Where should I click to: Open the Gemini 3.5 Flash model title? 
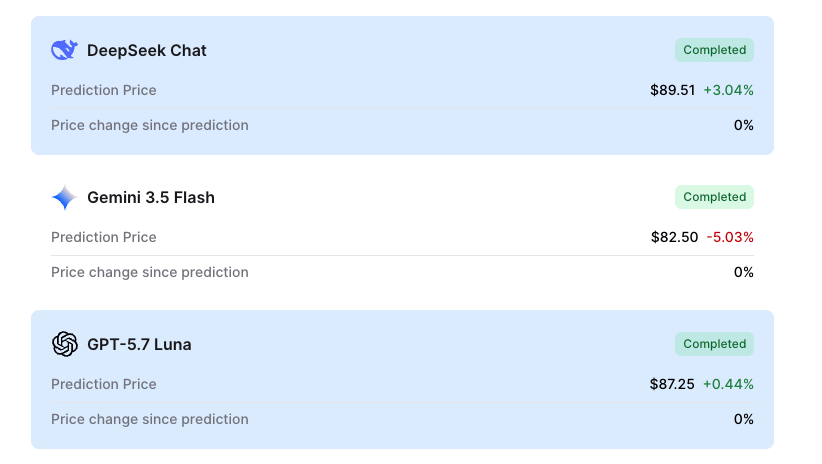[x=151, y=197]
